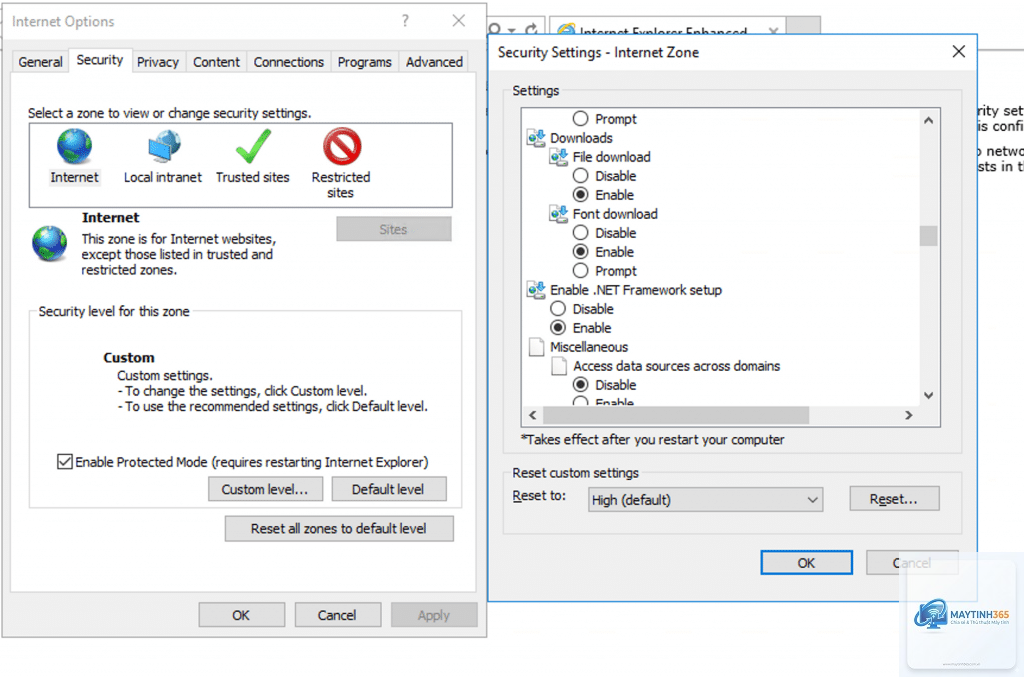The height and width of the screenshot is (677, 1024).
Task: Select Disable under .NET Framework setup
Action: tap(558, 308)
